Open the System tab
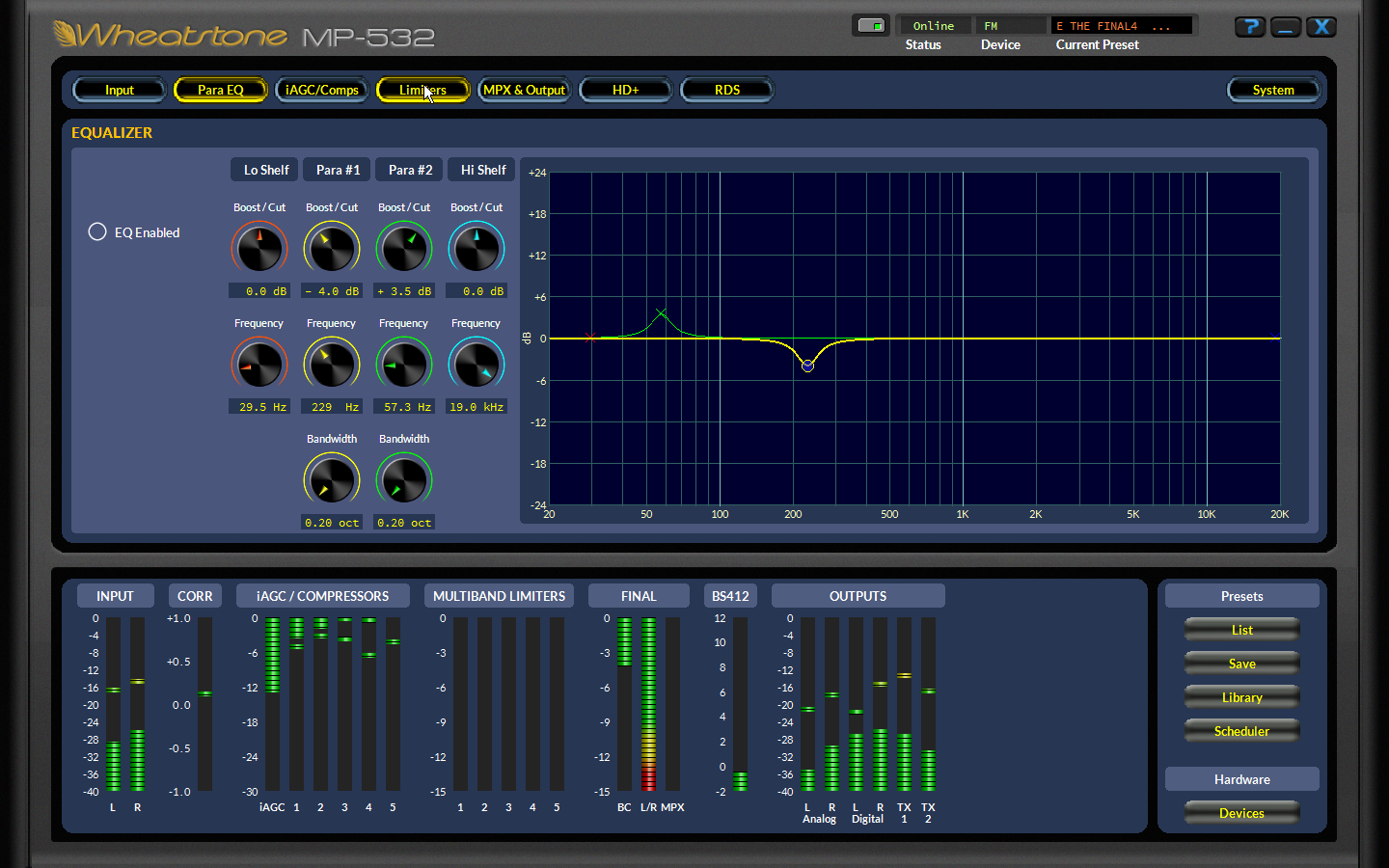 pyautogui.click(x=1273, y=90)
